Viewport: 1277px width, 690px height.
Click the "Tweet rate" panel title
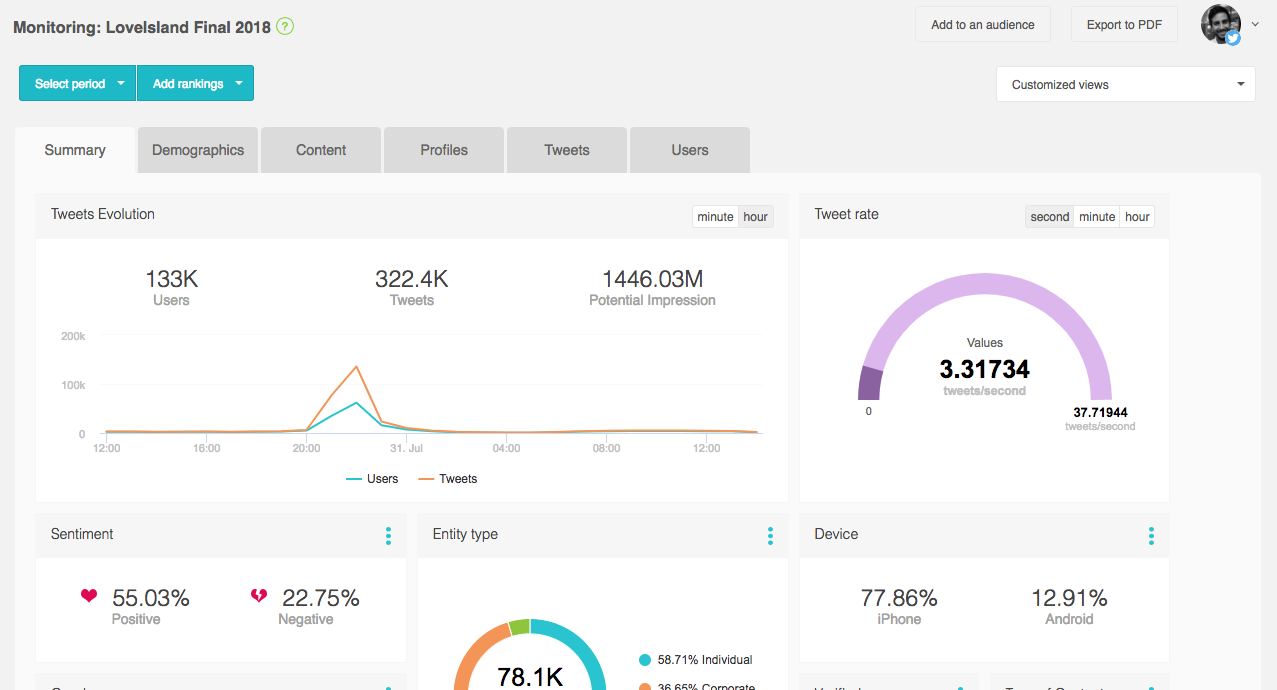(847, 214)
